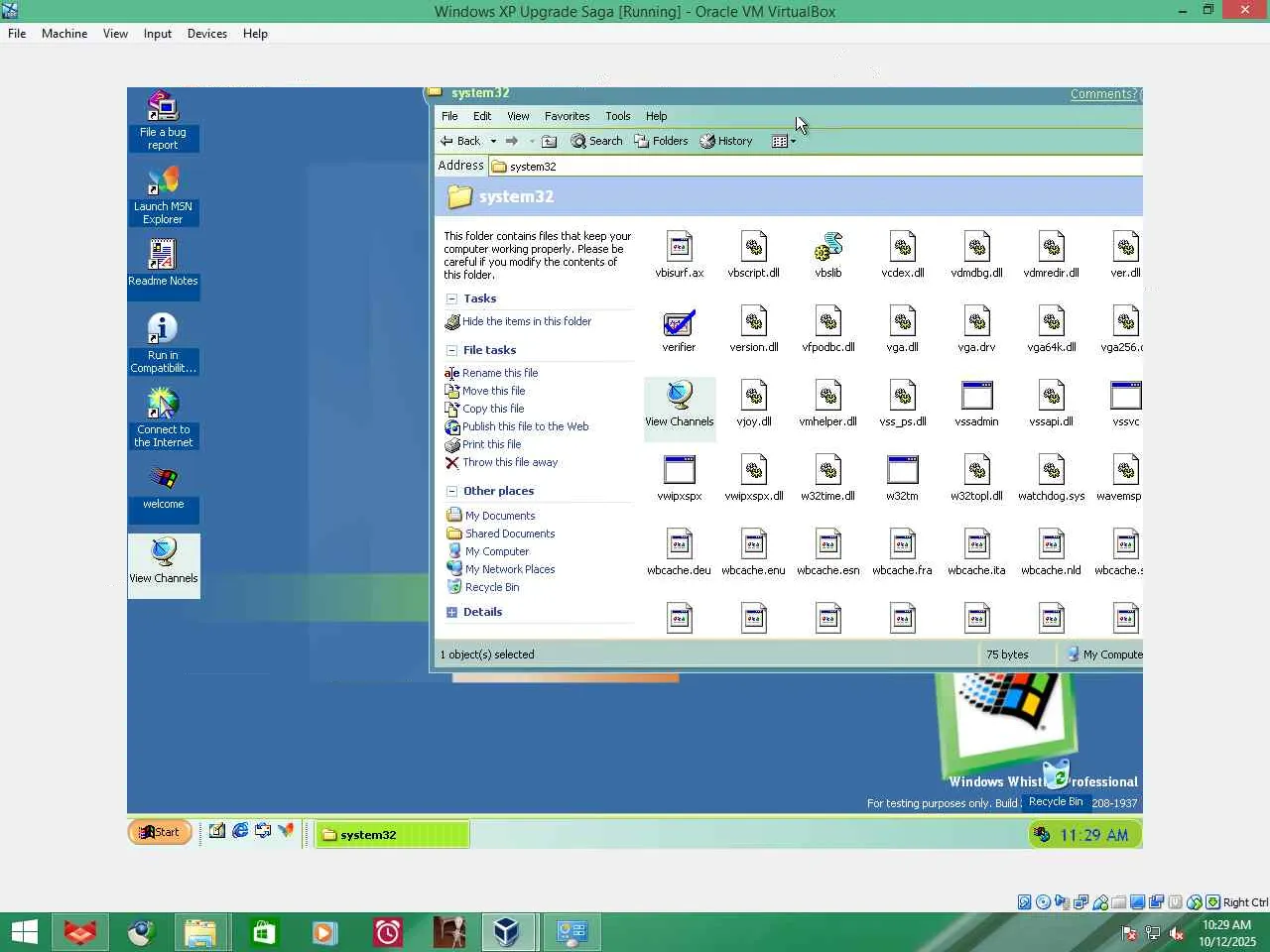Open the host Windows Start button
1270x952 pixels.
(24, 932)
